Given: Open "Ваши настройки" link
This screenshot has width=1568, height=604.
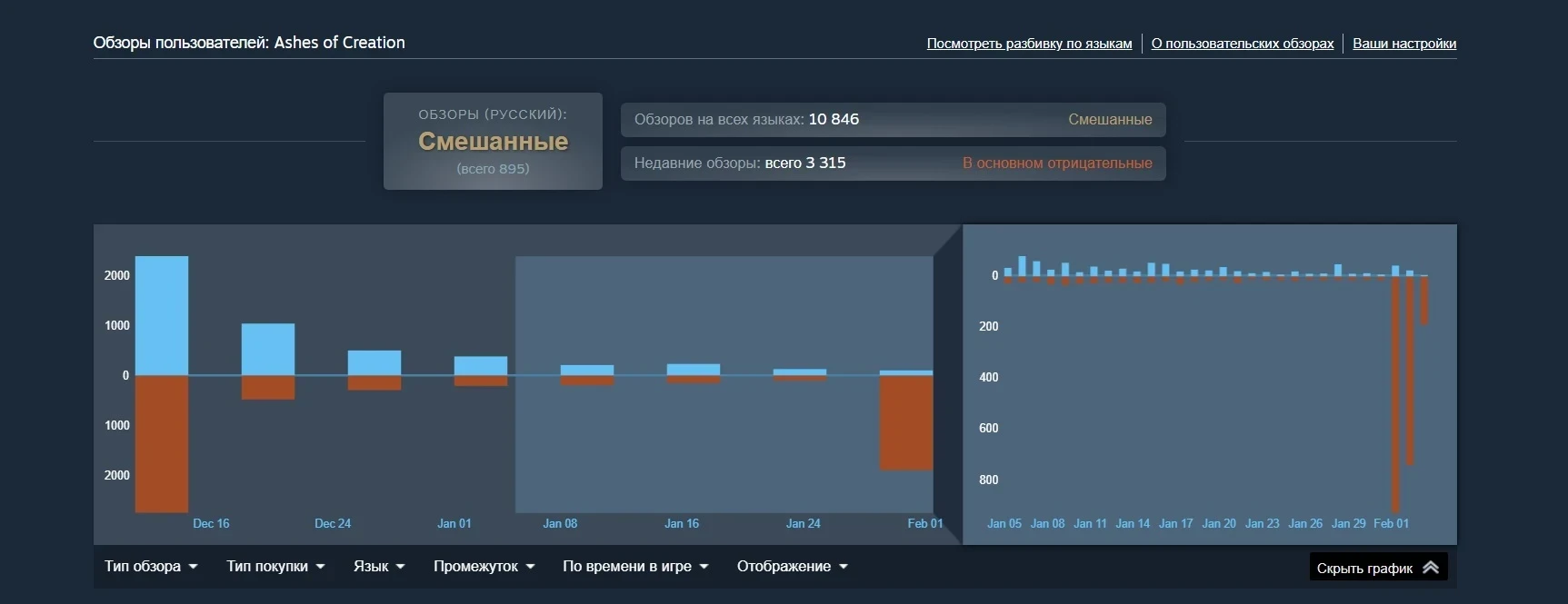Looking at the screenshot, I should pyautogui.click(x=1403, y=44).
